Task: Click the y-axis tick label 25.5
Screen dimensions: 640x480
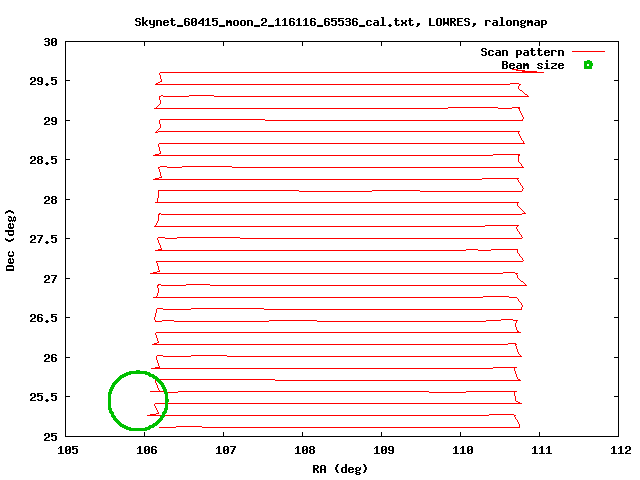Action: point(43,397)
